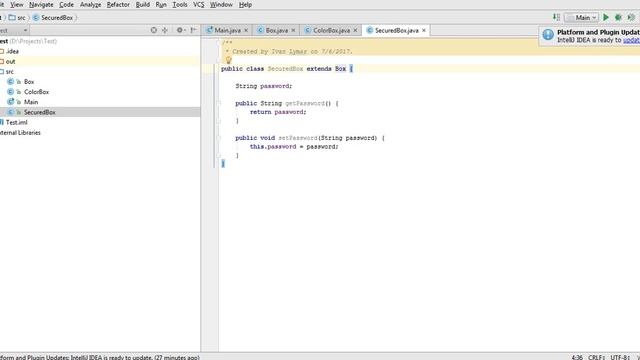The image size is (640, 360).
Task: Click the 'return password;' line in the editor
Action: [278, 112]
